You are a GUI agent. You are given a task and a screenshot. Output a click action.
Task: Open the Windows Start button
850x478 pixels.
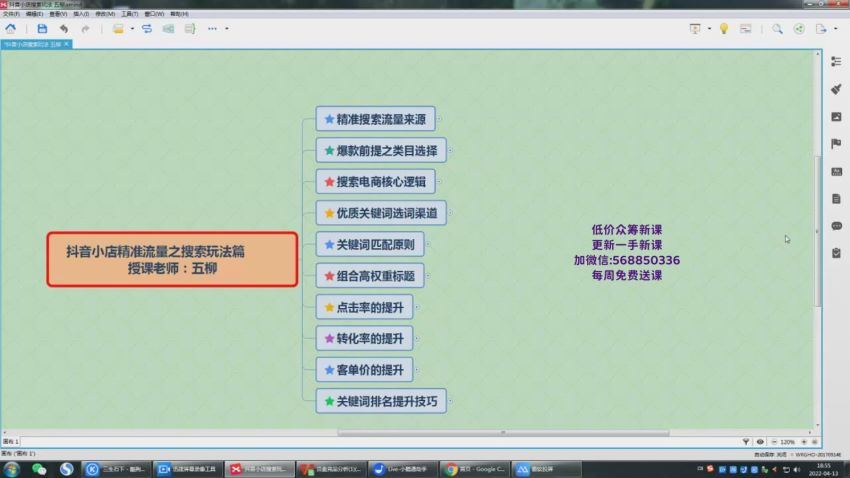pos(11,469)
